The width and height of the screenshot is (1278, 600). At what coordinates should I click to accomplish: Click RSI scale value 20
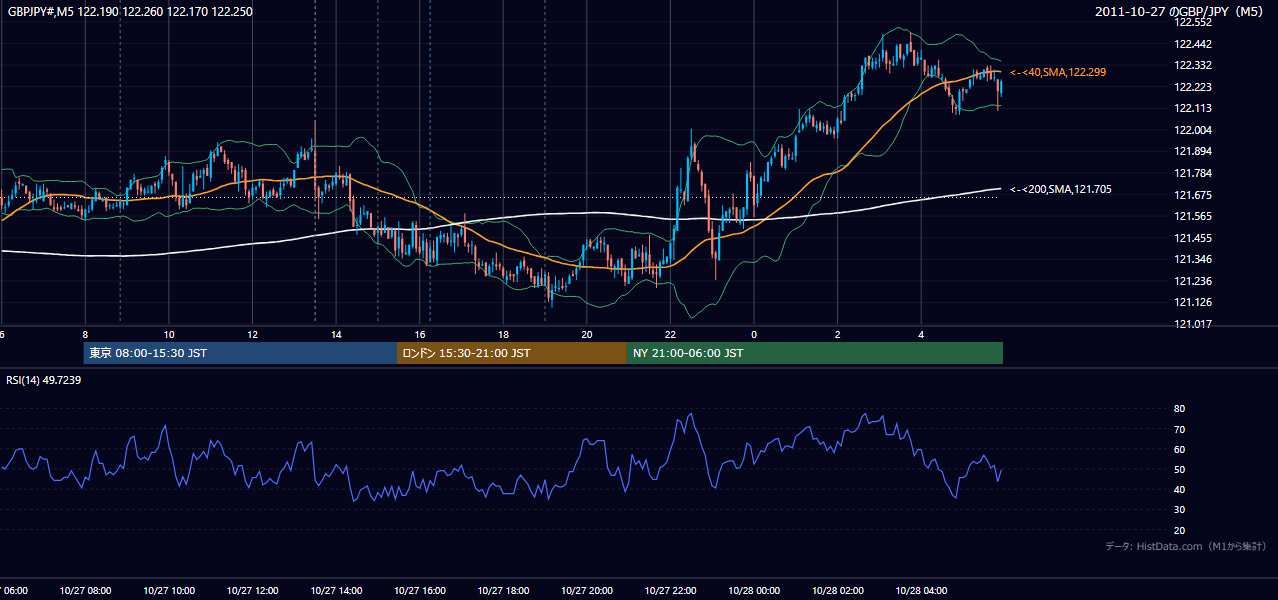click(1179, 530)
